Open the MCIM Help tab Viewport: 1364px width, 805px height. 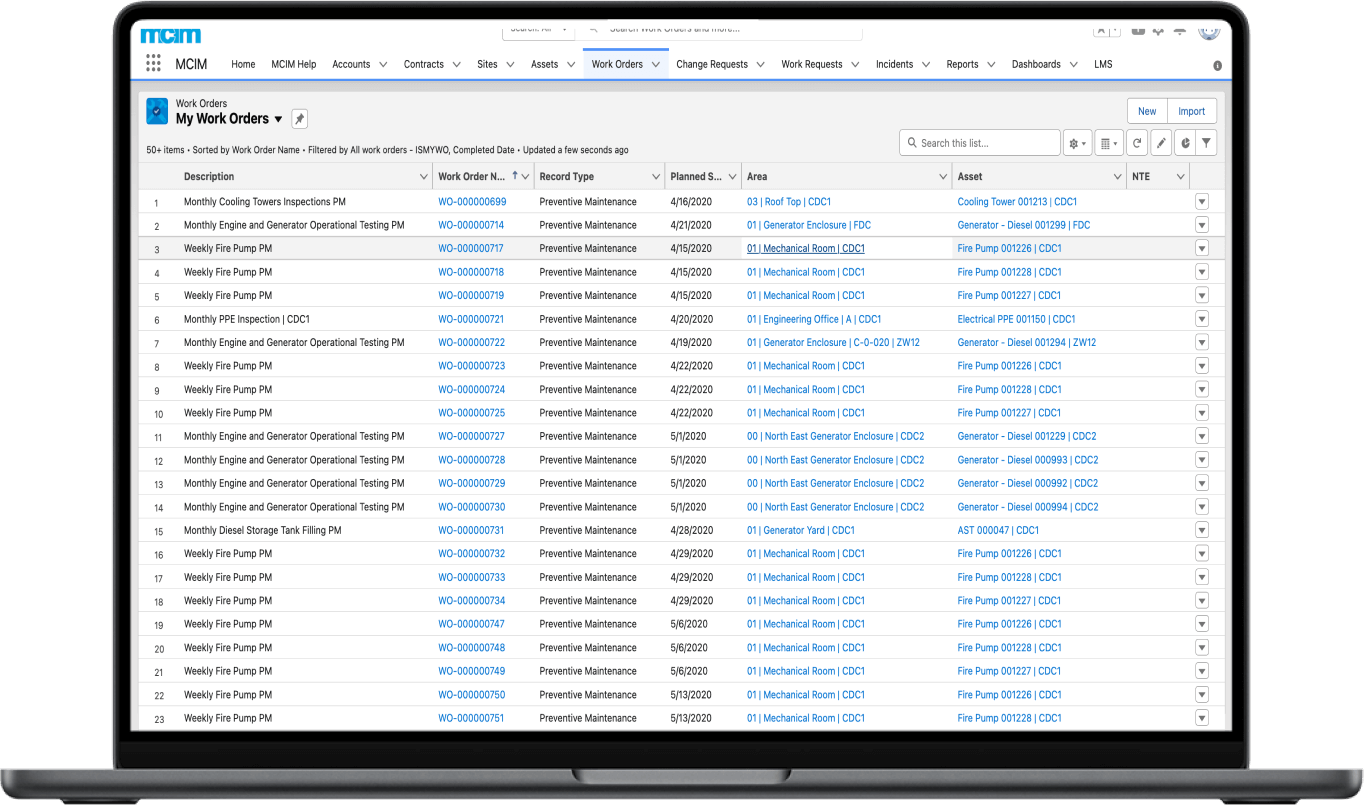(x=293, y=64)
